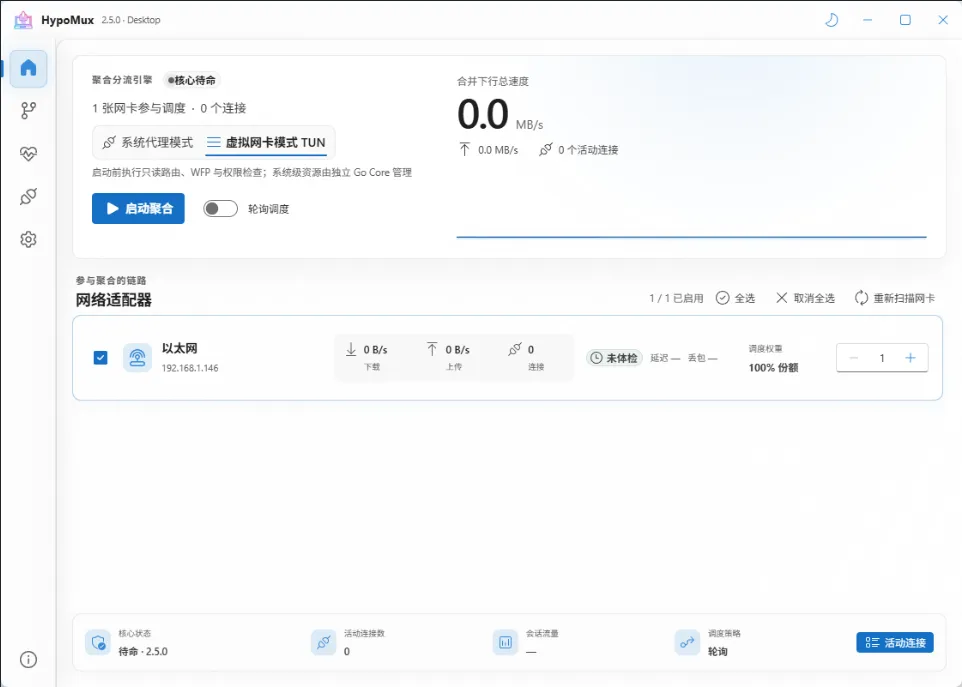The image size is (962, 687).
Task: Open the connections plug sidebar icon
Action: pyautogui.click(x=28, y=196)
